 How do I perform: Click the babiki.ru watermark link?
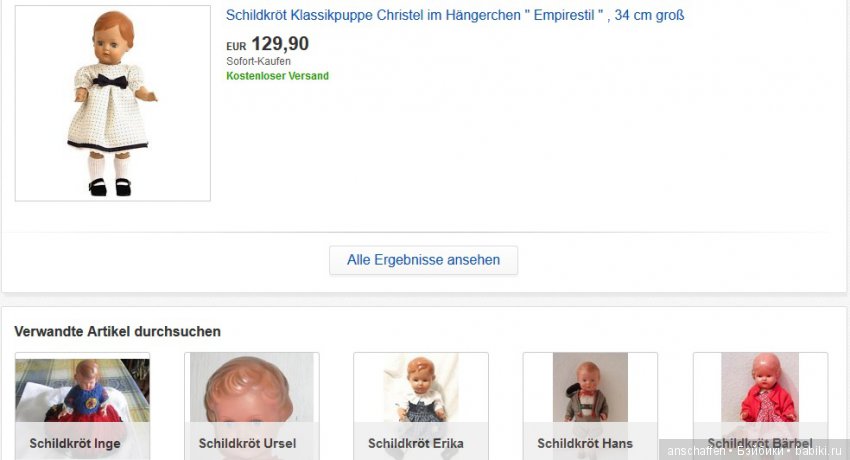point(819,451)
